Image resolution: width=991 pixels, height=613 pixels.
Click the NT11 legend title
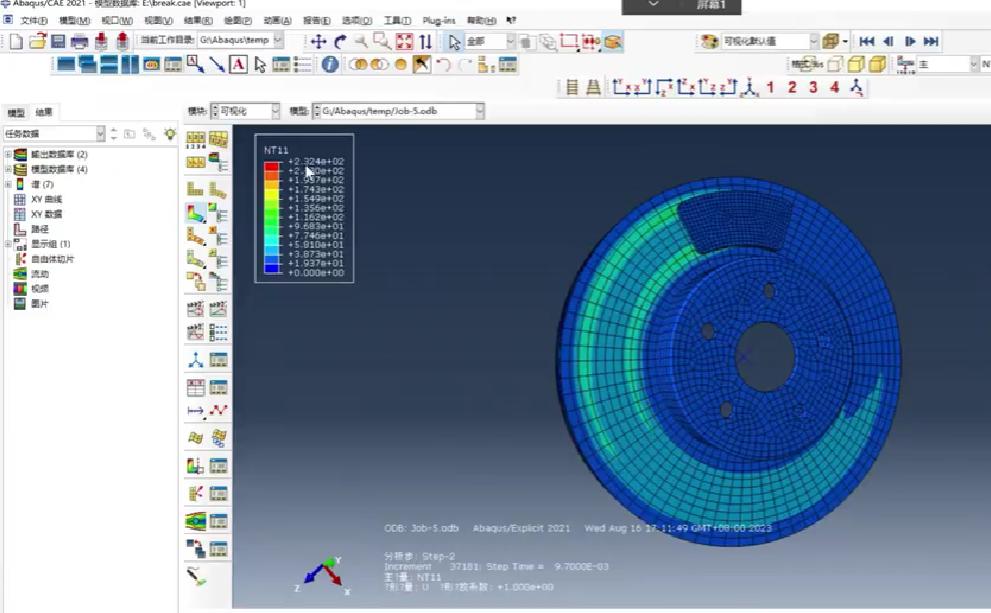276,150
